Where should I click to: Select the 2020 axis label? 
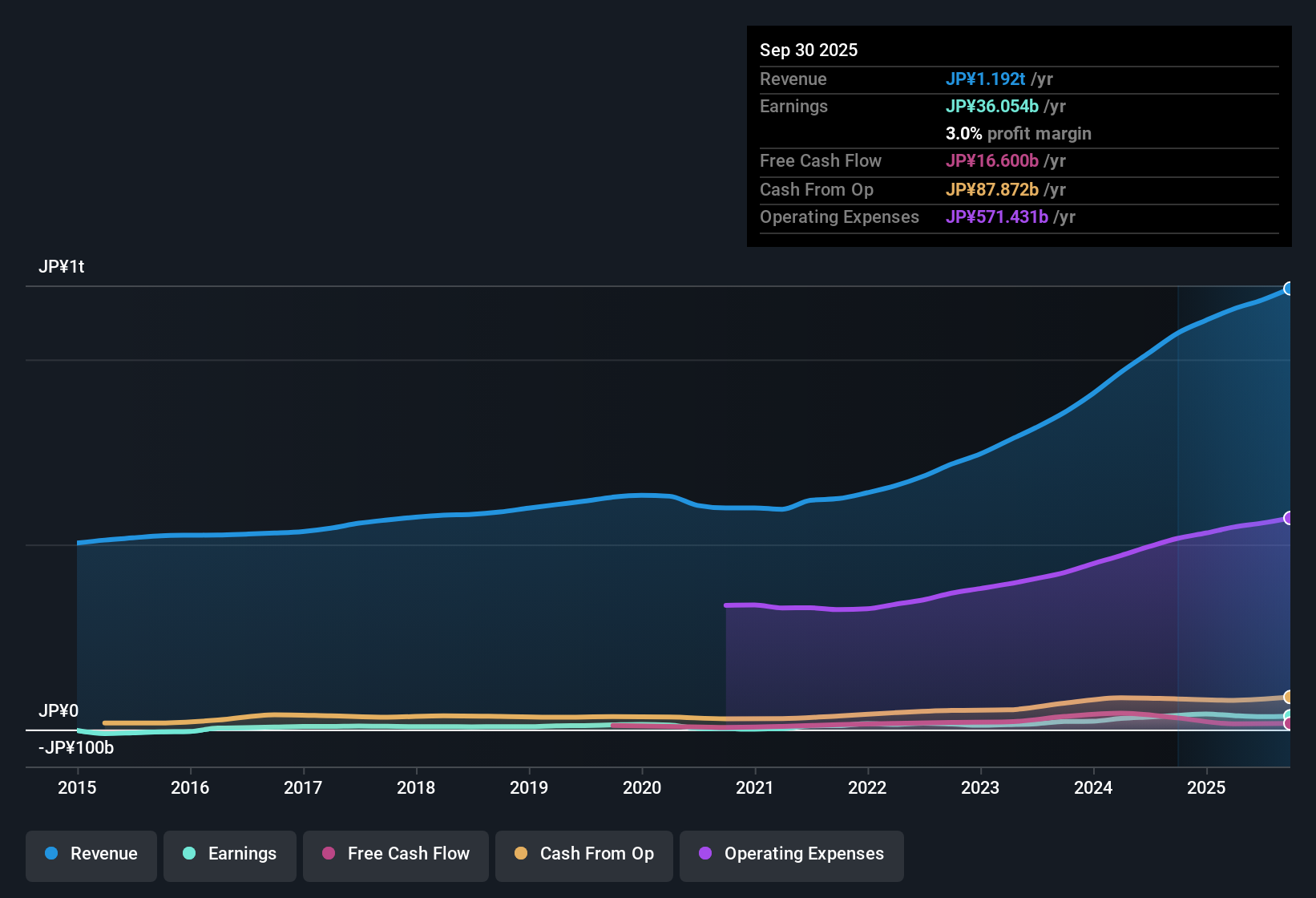[642, 788]
